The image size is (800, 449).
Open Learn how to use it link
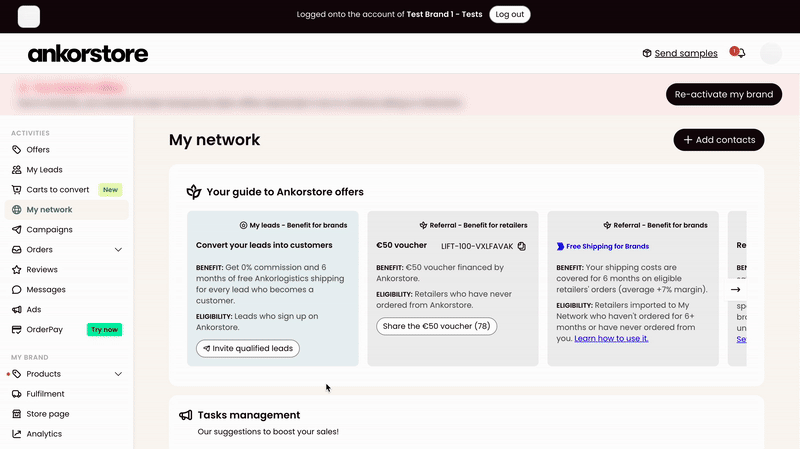[611, 338]
